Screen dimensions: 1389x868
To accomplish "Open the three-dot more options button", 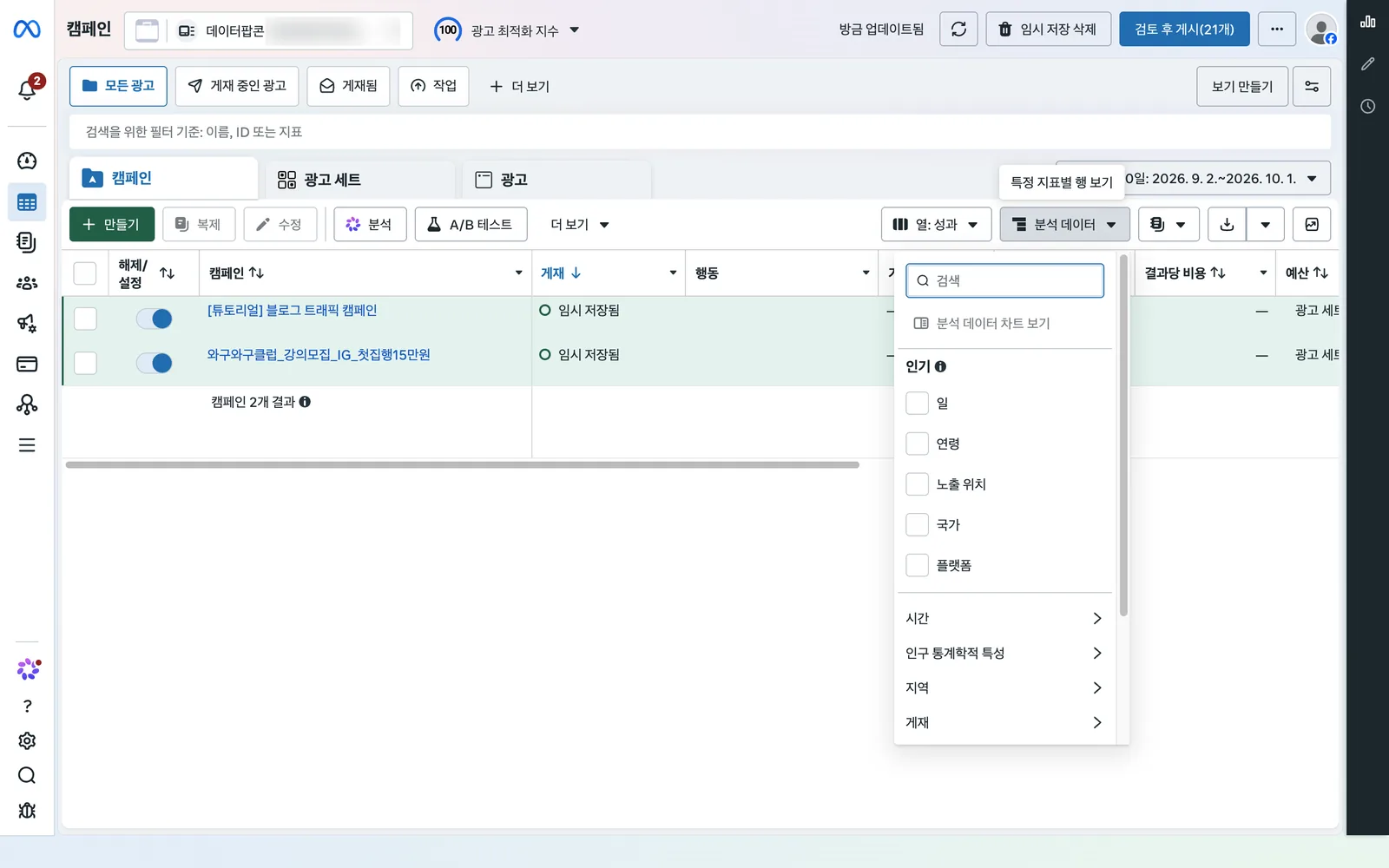I will click(1276, 30).
